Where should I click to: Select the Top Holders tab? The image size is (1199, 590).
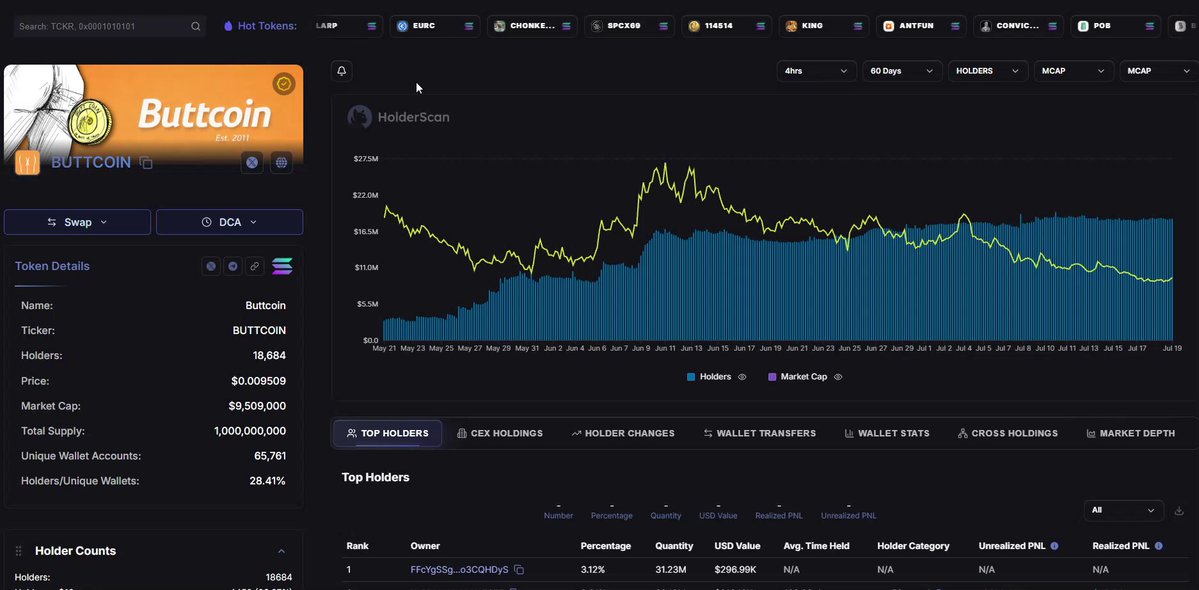coord(388,433)
